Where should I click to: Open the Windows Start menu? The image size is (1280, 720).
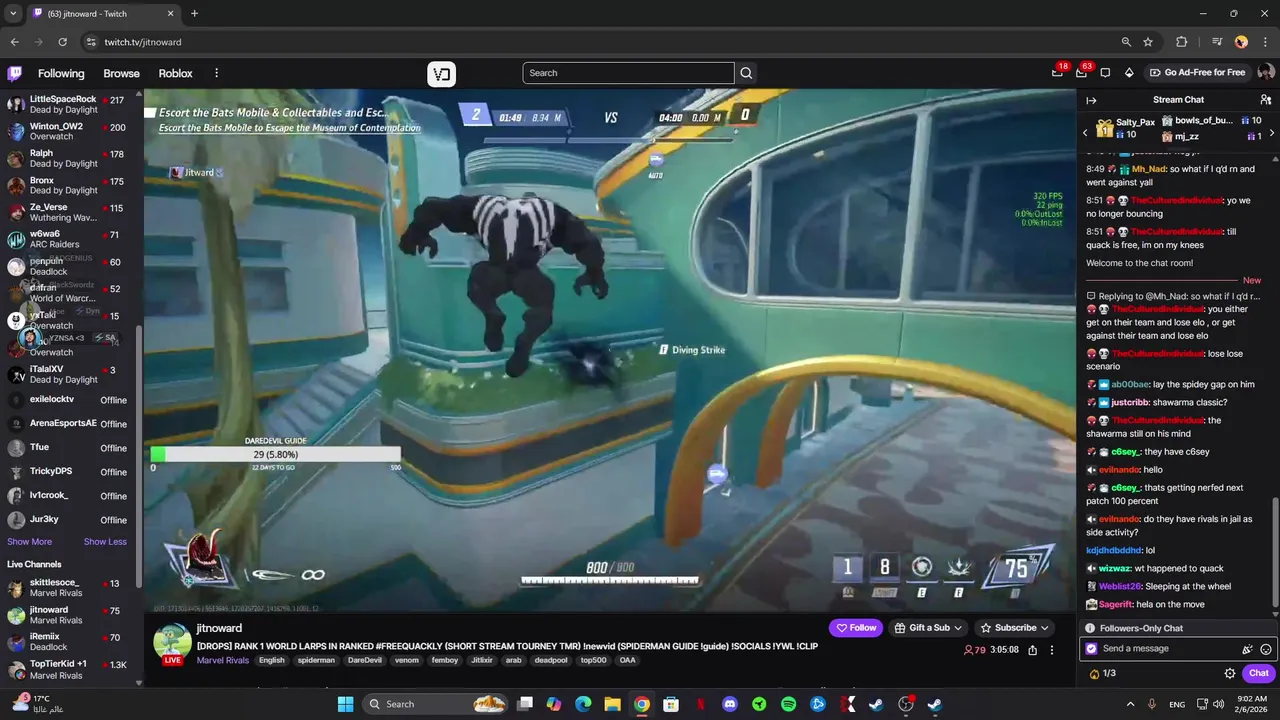[x=345, y=704]
